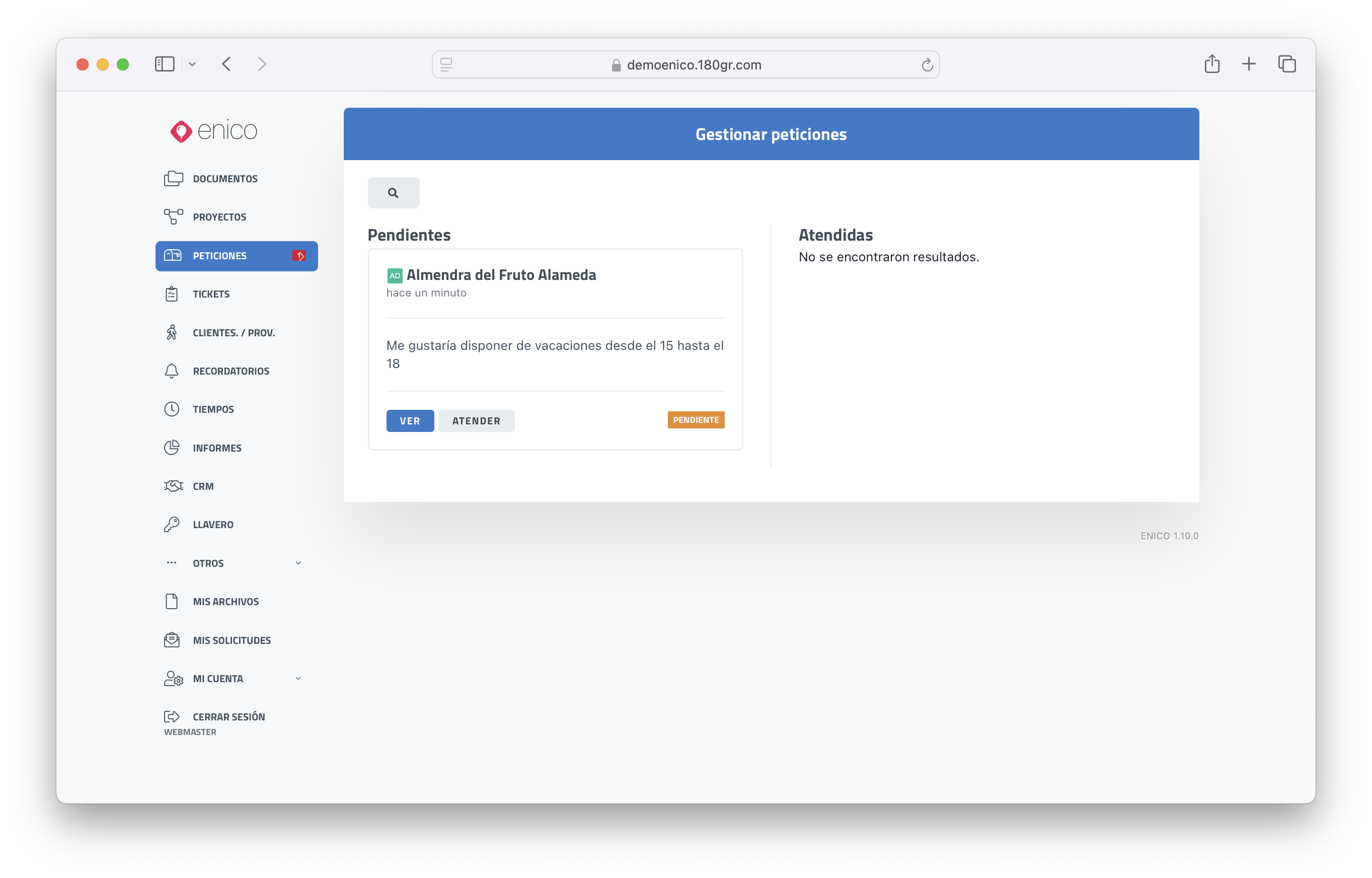Open Recordatorios via the bell icon
1372x878 pixels.
click(172, 371)
